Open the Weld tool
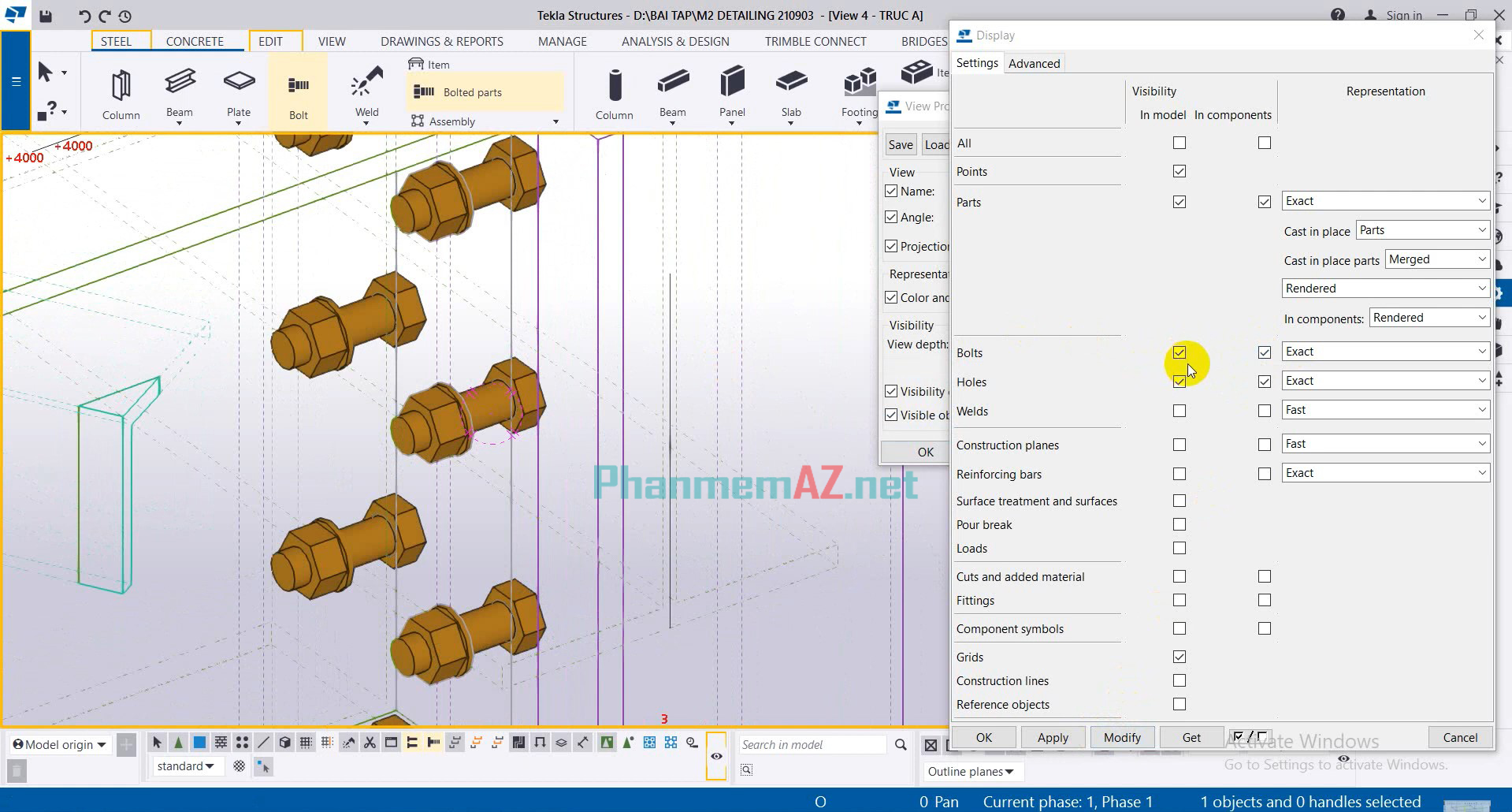 pos(365,91)
